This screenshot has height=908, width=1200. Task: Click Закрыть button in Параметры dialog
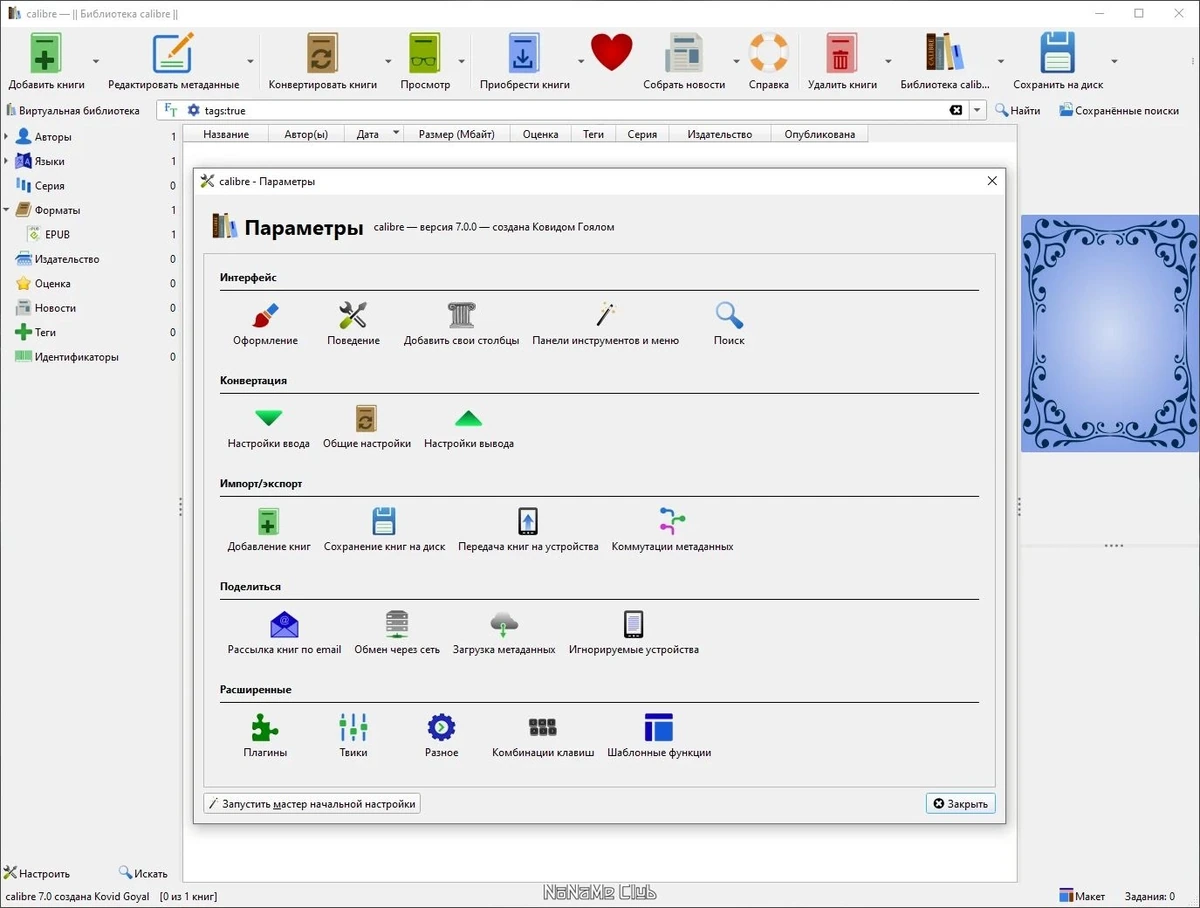[960, 803]
